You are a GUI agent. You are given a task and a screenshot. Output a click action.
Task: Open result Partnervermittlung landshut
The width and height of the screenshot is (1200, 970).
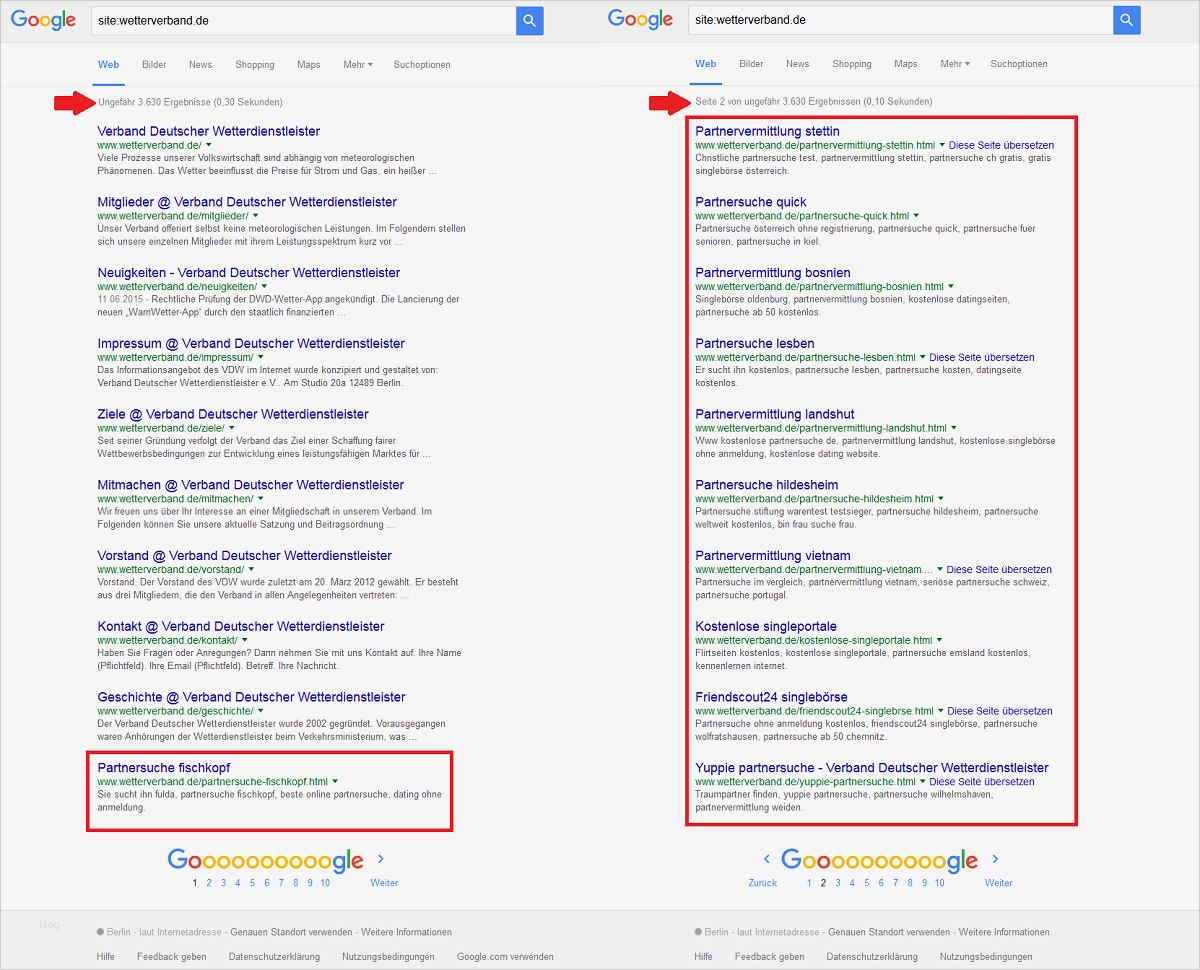coord(775,414)
